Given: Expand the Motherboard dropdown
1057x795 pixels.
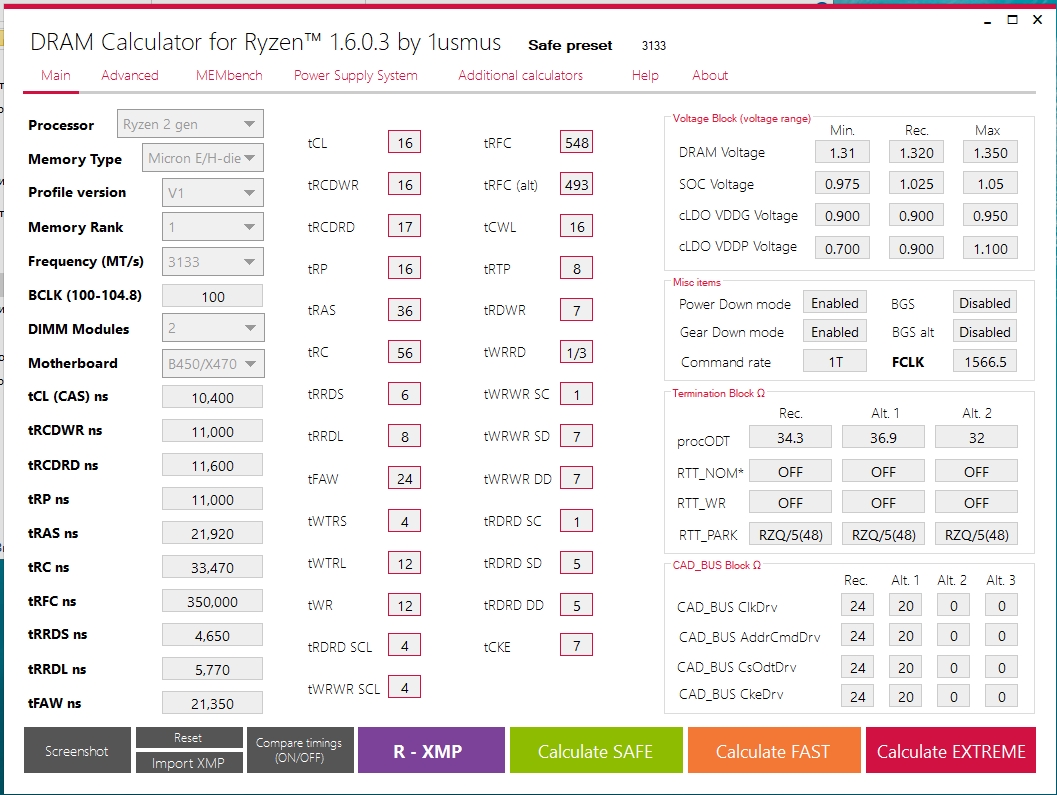Looking at the screenshot, I should [x=212, y=364].
